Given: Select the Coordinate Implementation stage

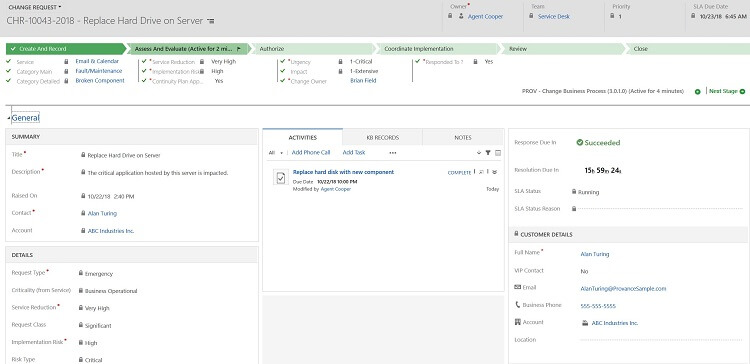Looking at the screenshot, I should click(437, 49).
